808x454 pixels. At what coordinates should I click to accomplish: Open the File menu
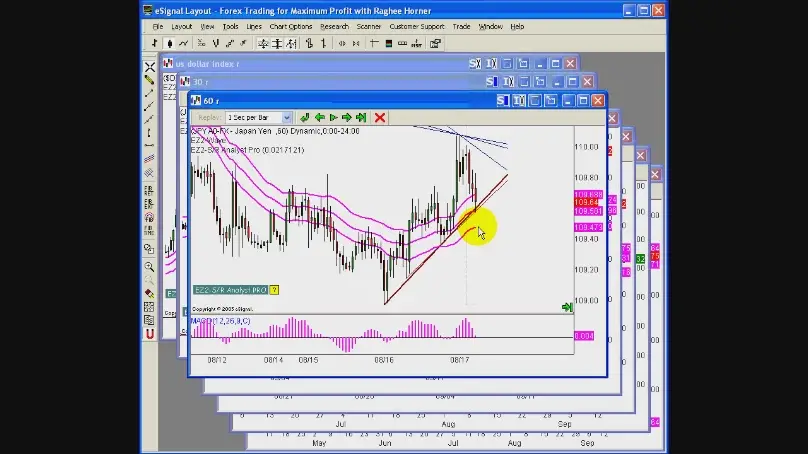click(158, 26)
